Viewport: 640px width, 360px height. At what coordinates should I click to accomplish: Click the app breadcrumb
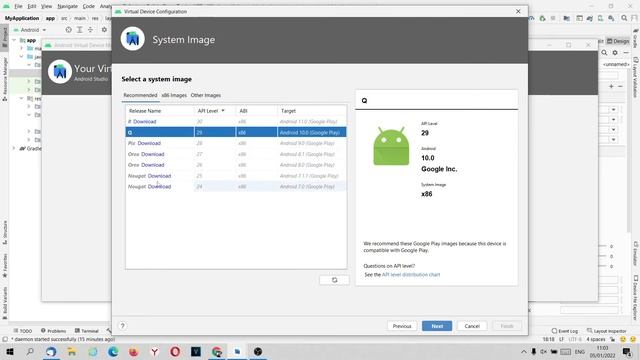click(50, 18)
